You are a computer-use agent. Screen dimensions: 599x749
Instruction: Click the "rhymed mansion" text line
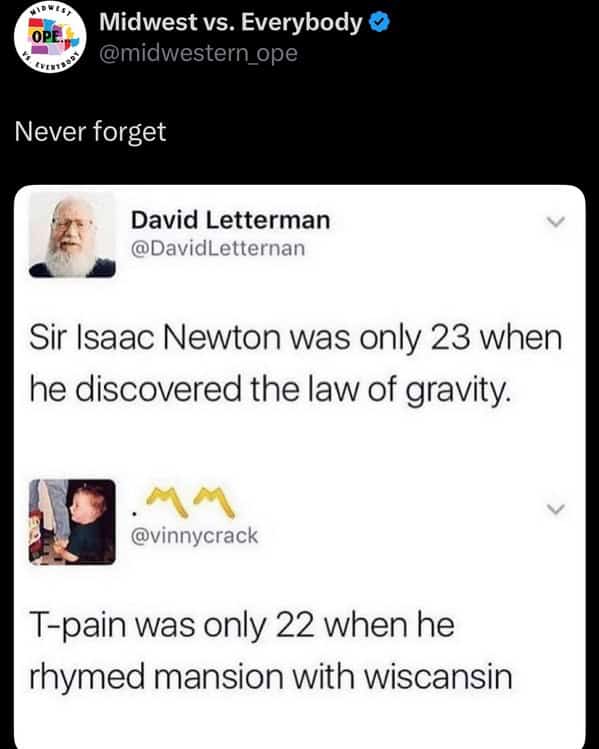click(158, 677)
